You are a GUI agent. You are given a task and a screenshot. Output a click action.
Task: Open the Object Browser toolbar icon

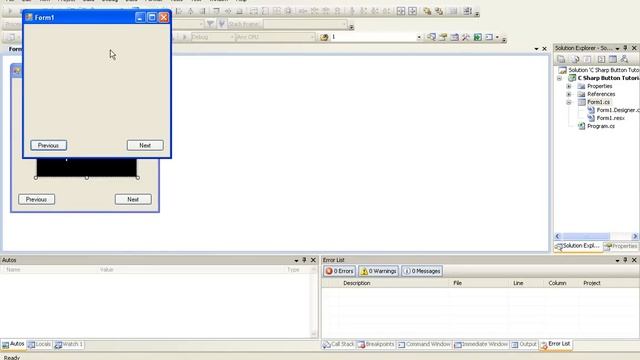pos(454,37)
